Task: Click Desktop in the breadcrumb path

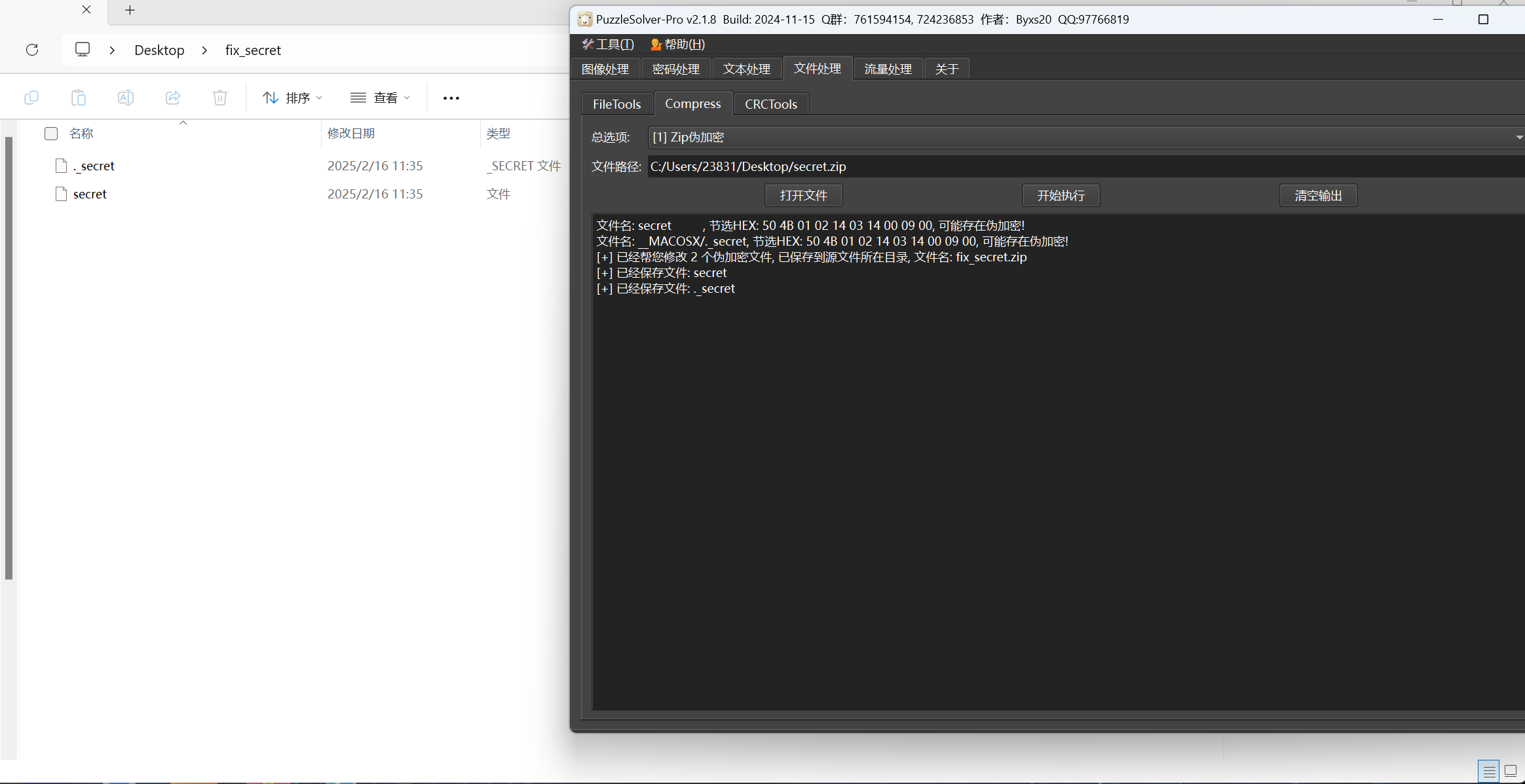Action: click(x=159, y=50)
